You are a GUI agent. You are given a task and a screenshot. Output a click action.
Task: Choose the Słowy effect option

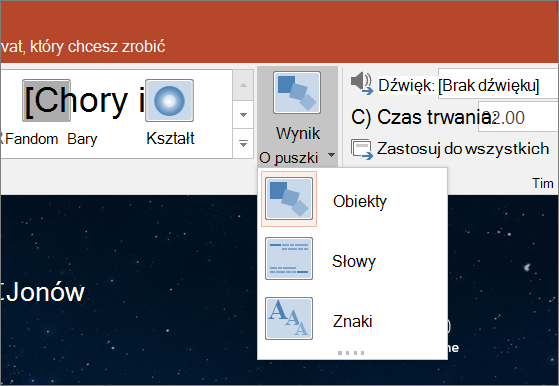tap(352, 259)
